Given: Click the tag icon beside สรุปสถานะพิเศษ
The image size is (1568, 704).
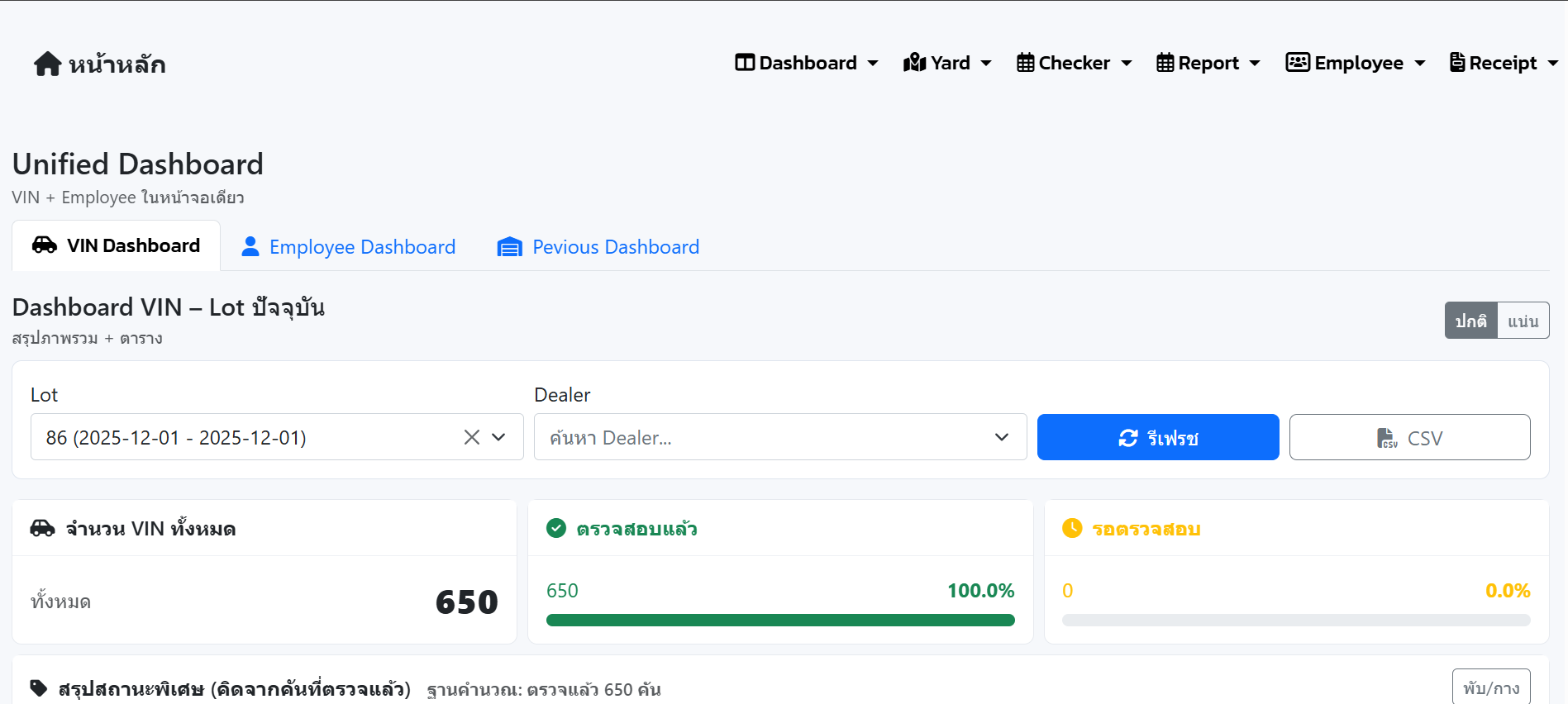Looking at the screenshot, I should tap(38, 688).
